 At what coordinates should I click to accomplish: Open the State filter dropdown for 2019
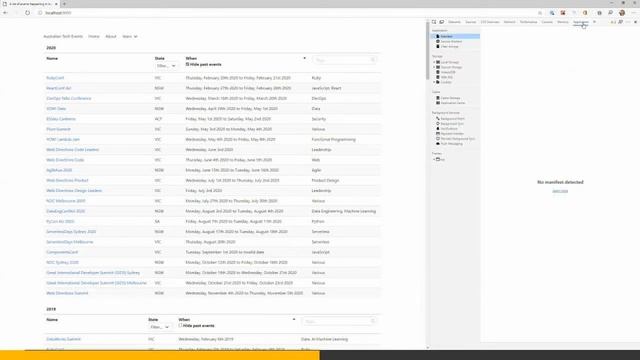(x=160, y=327)
